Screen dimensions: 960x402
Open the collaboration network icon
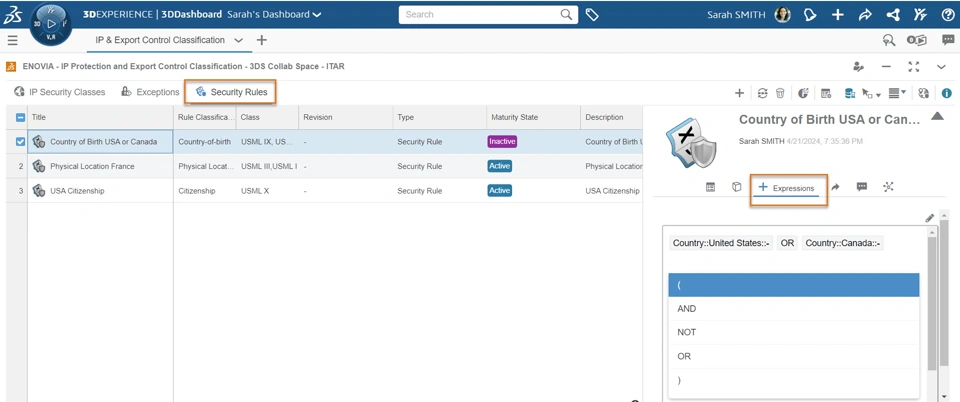tap(893, 15)
